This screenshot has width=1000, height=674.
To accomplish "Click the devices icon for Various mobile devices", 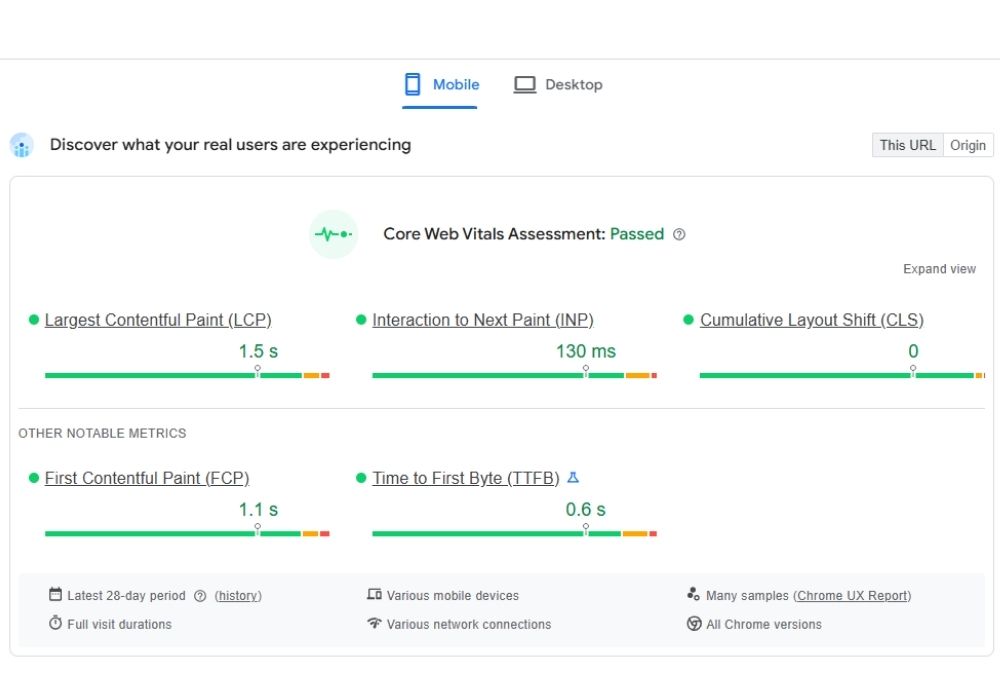I will [x=374, y=595].
